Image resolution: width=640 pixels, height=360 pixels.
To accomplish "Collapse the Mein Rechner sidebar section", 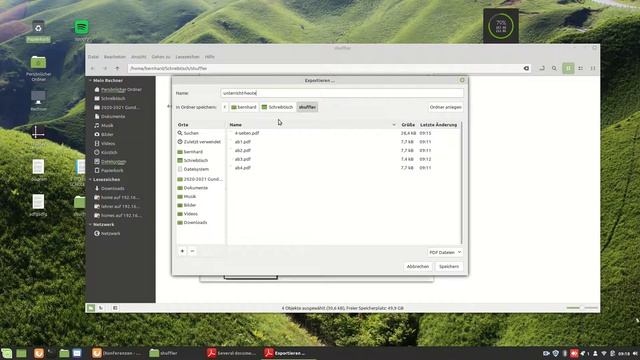I will tap(91, 80).
